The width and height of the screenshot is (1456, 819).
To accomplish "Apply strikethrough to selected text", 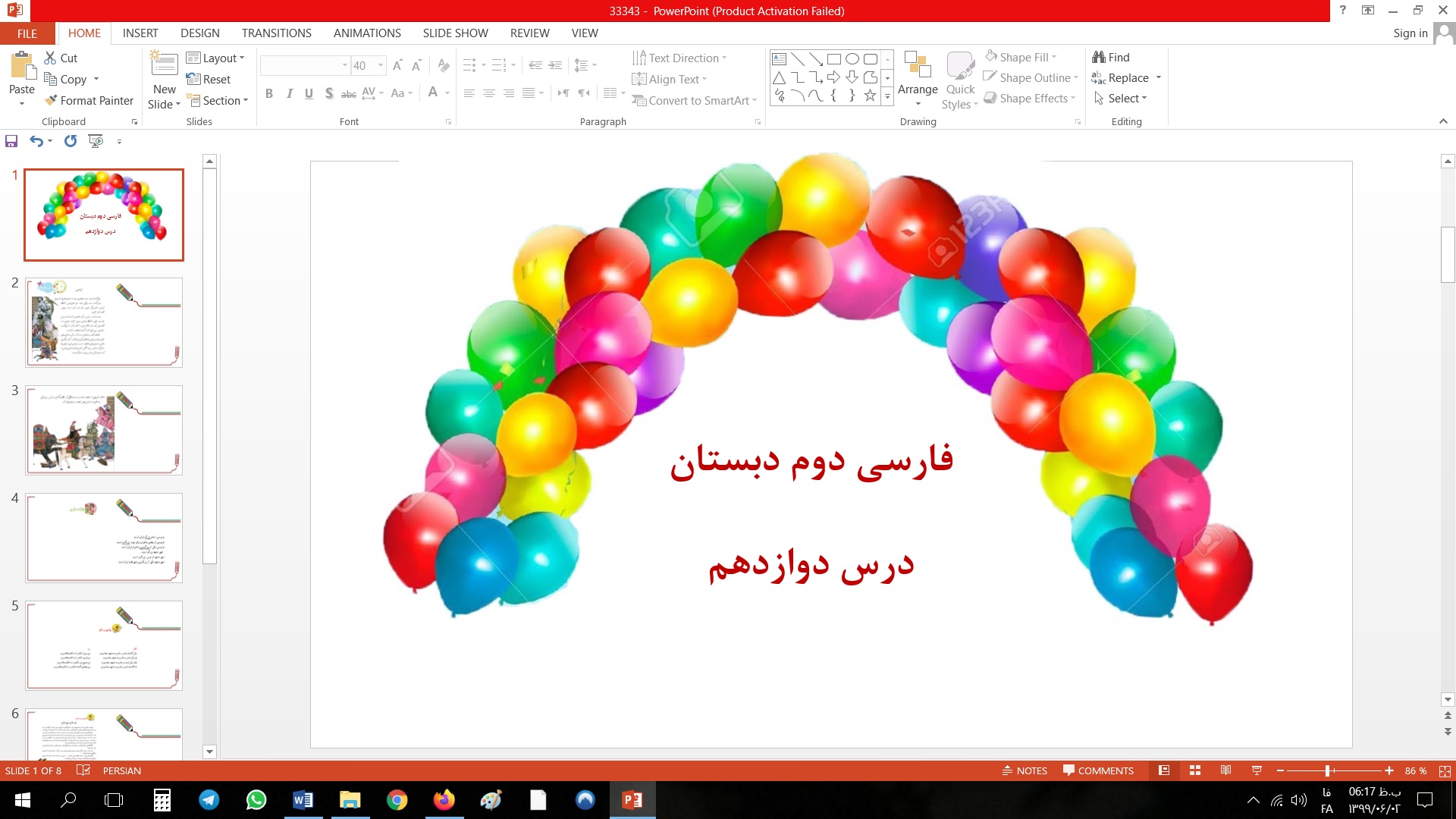I will point(348,94).
